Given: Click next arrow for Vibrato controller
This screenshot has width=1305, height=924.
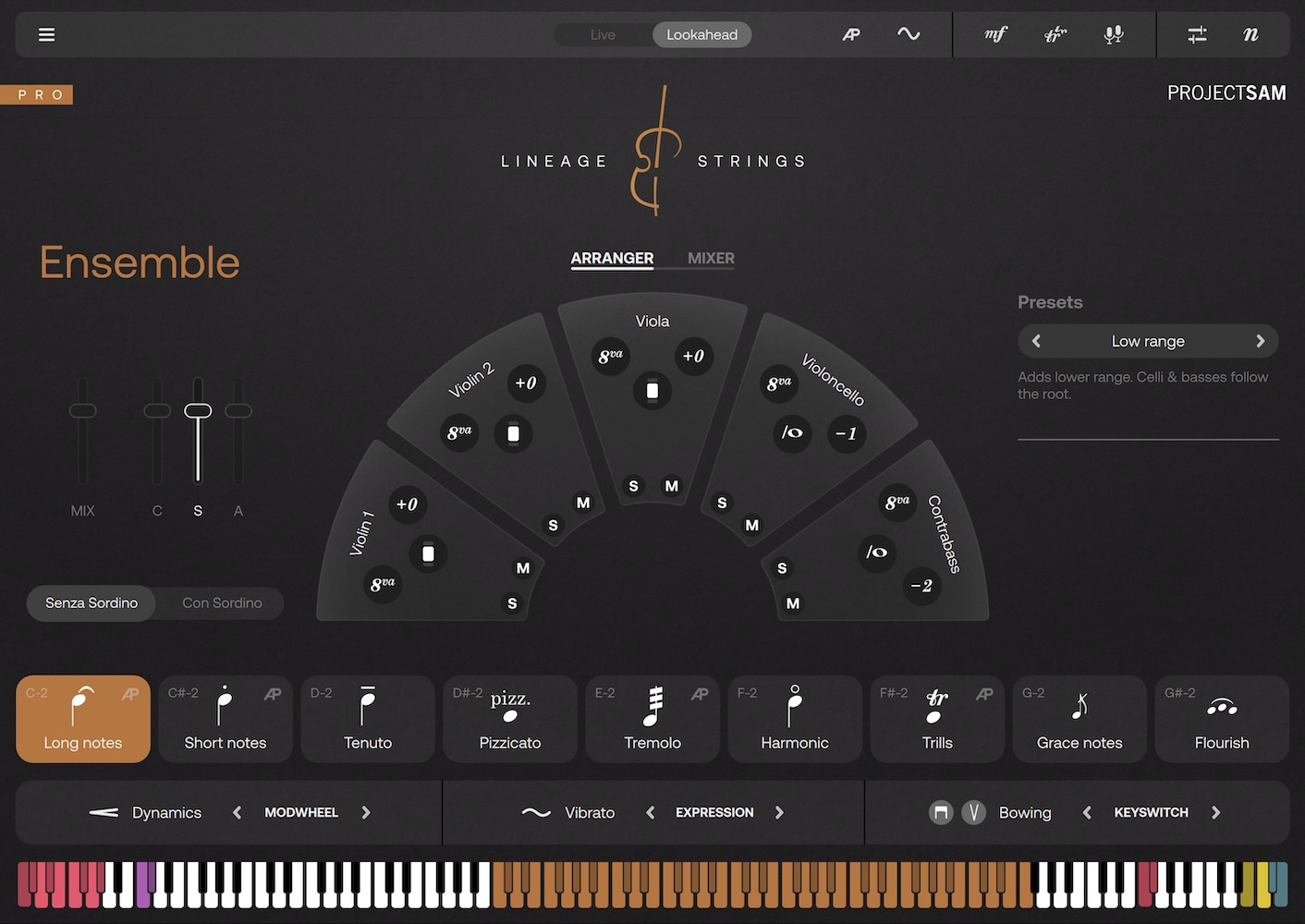Looking at the screenshot, I should 779,812.
